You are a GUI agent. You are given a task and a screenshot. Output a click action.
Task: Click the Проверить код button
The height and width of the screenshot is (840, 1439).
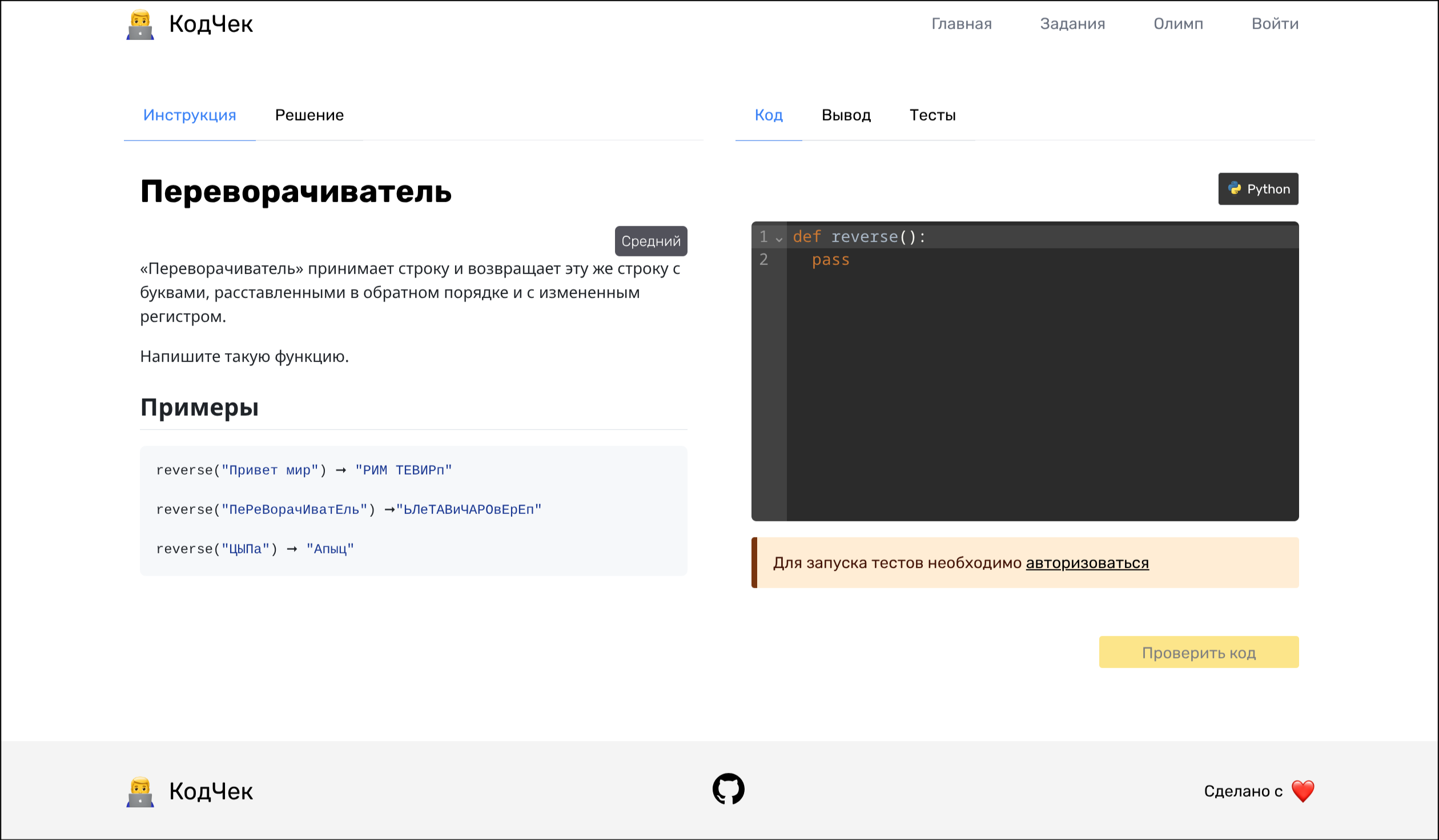click(x=1199, y=652)
